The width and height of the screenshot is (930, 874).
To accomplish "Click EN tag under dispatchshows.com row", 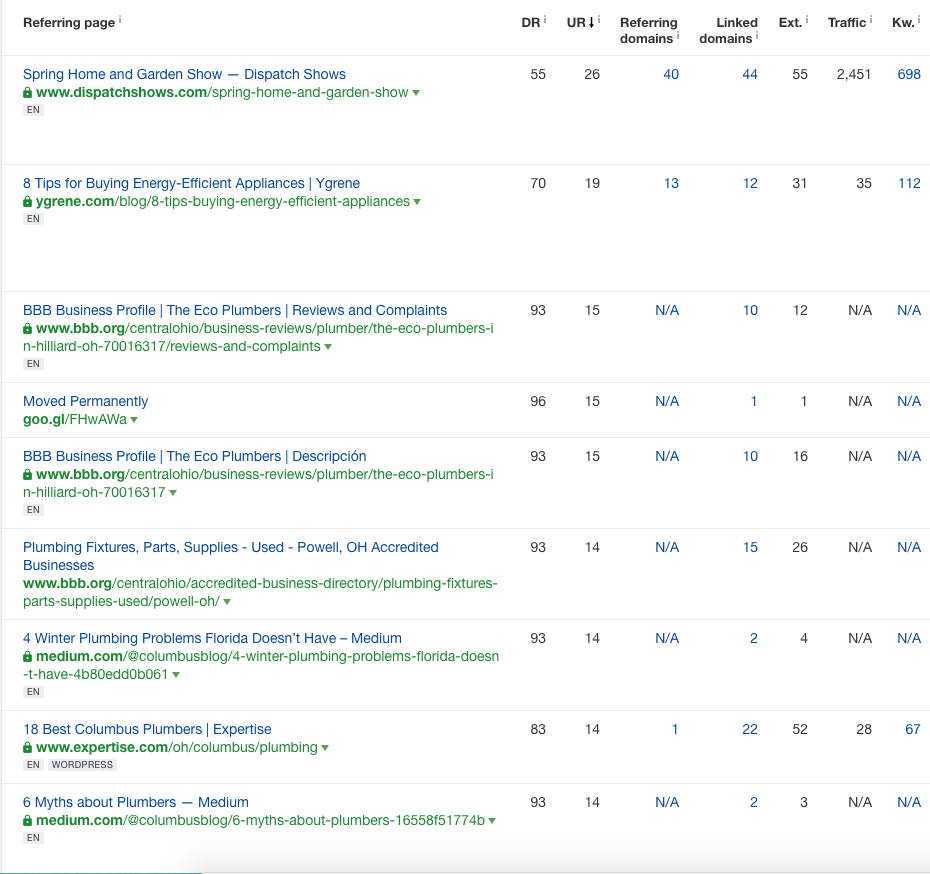I will tap(33, 110).
